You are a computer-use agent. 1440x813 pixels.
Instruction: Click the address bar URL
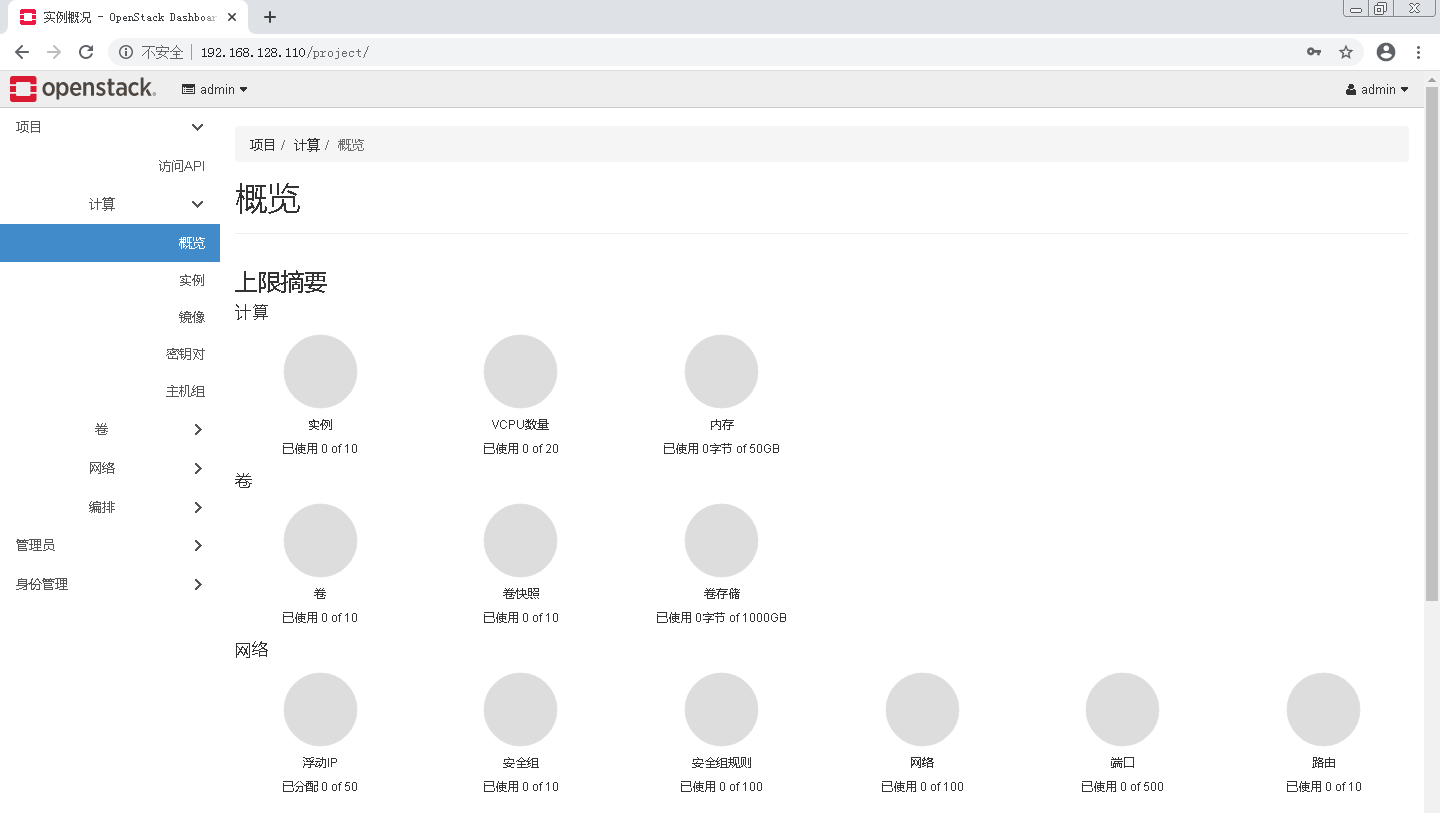pos(285,52)
